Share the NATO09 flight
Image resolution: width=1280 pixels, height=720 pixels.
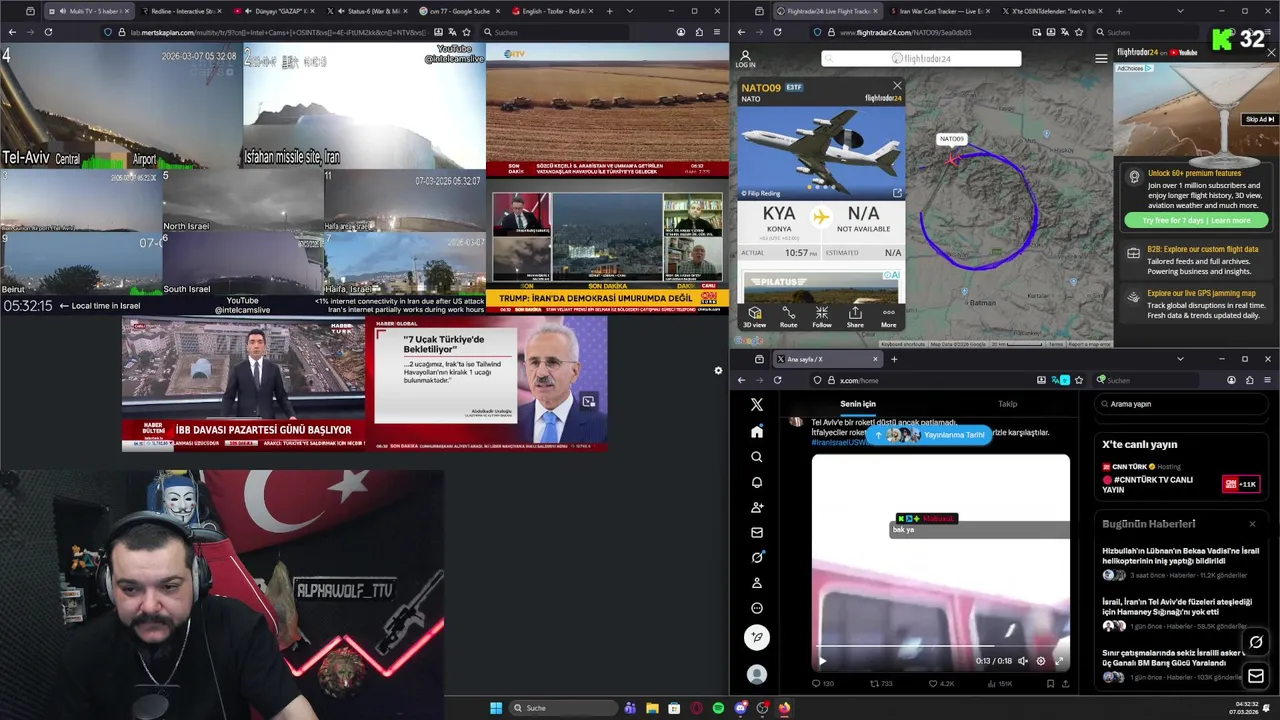(x=855, y=317)
